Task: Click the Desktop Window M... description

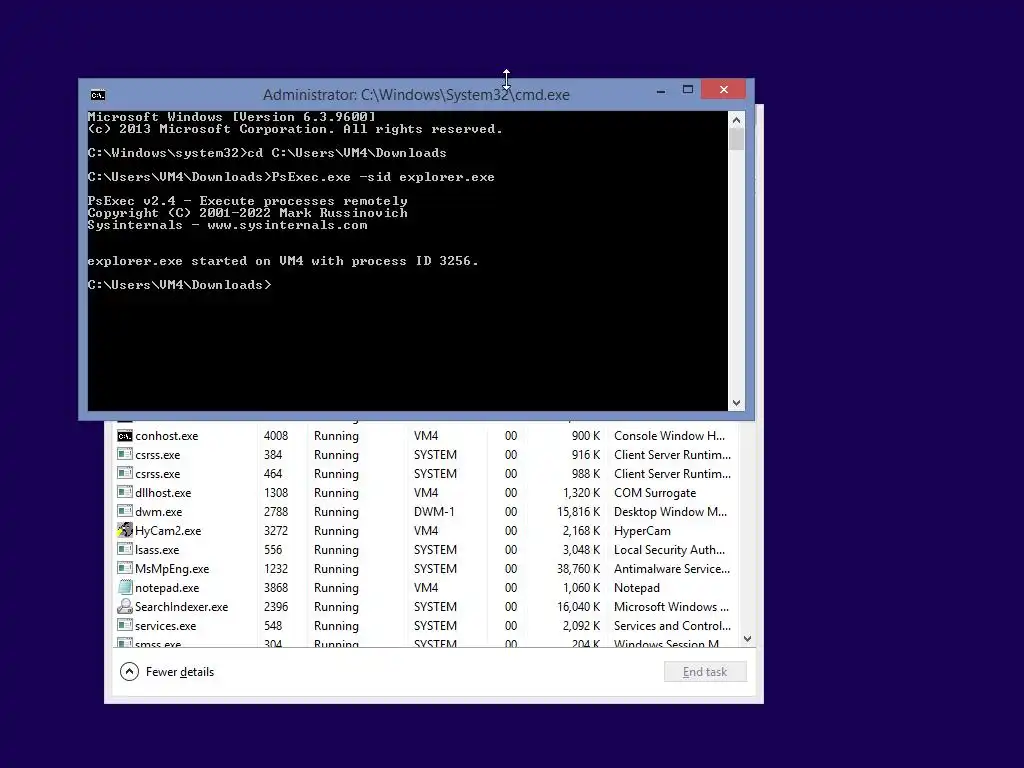Action: click(670, 511)
